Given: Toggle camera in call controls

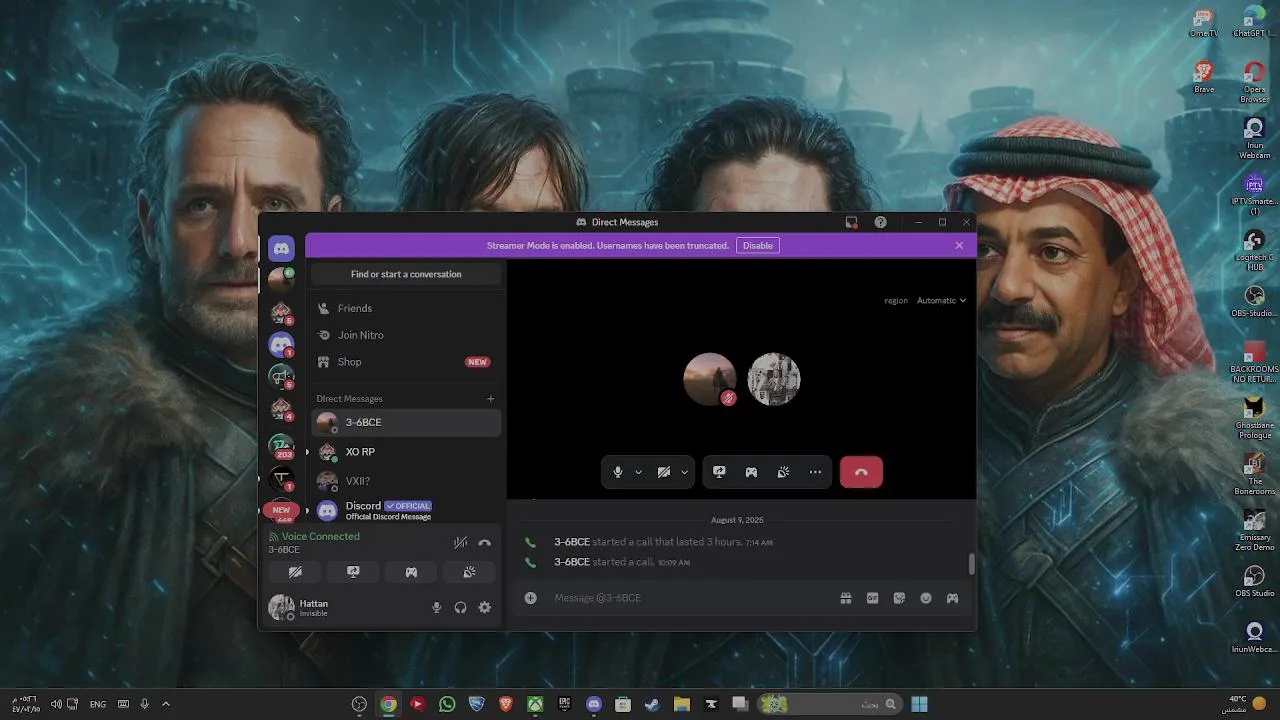Looking at the screenshot, I should 663,472.
